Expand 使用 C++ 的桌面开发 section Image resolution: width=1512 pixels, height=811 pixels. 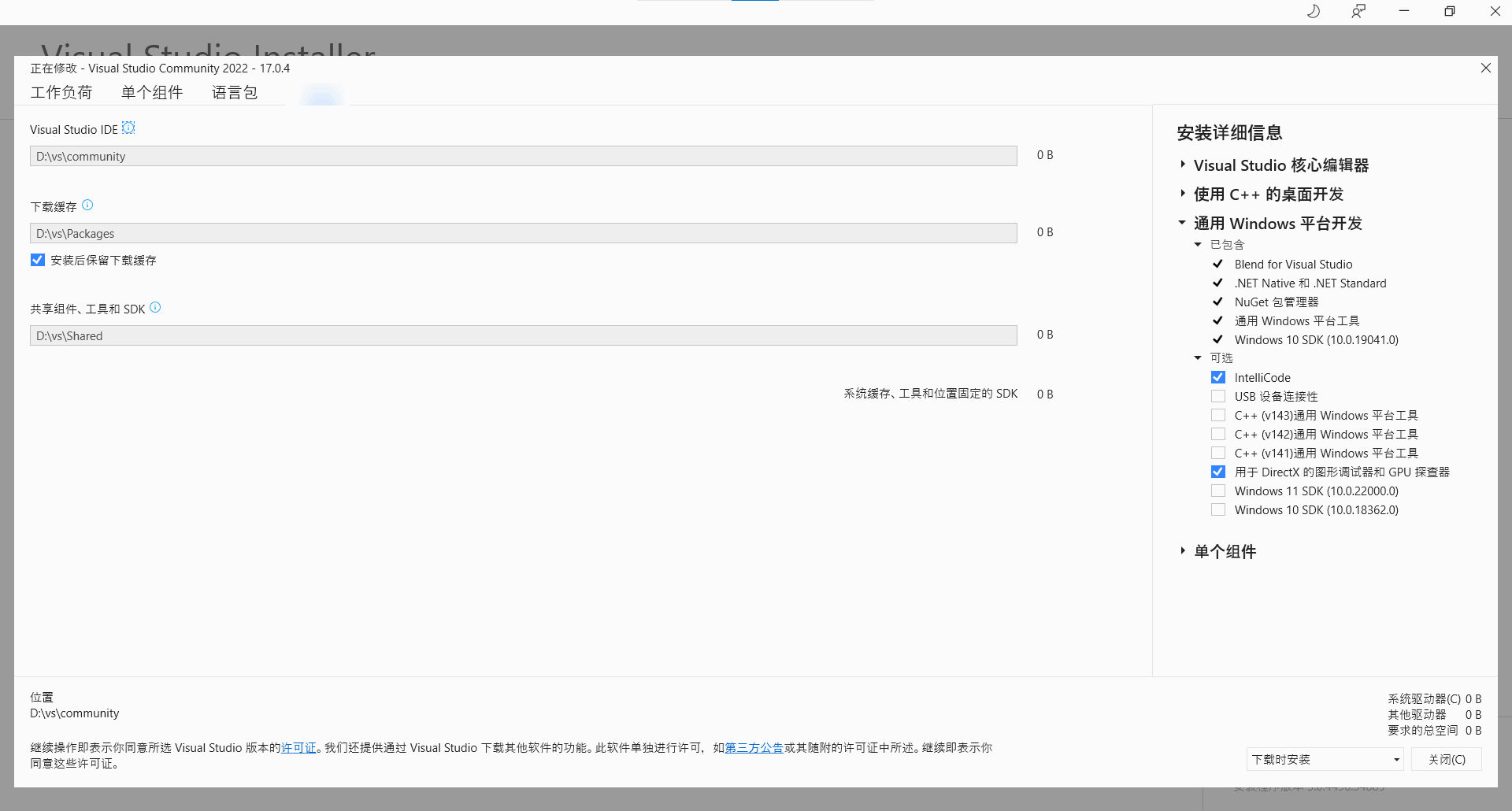coord(1183,194)
